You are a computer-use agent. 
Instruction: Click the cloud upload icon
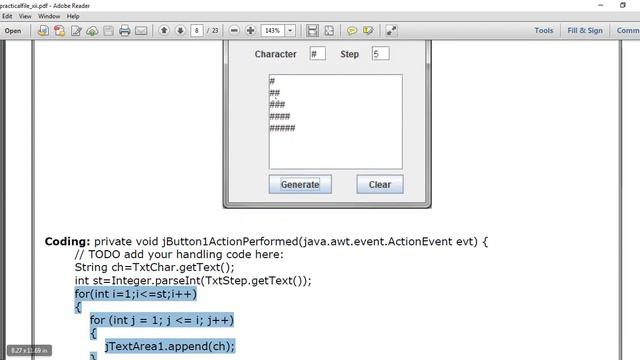pos(92,31)
